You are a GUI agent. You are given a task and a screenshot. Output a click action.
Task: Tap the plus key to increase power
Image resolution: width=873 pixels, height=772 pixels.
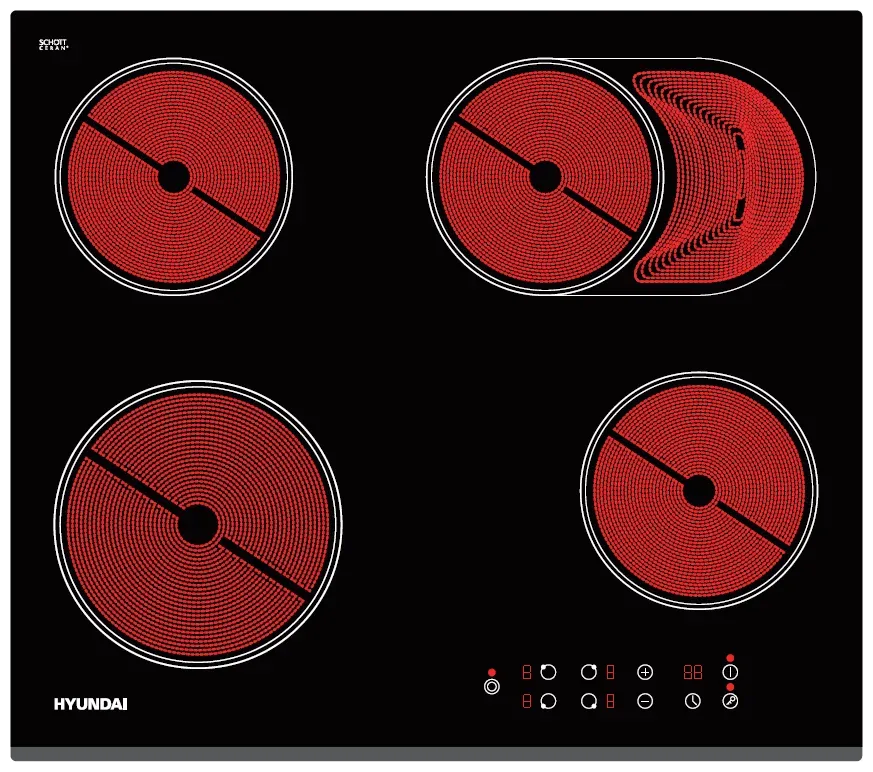point(645,672)
